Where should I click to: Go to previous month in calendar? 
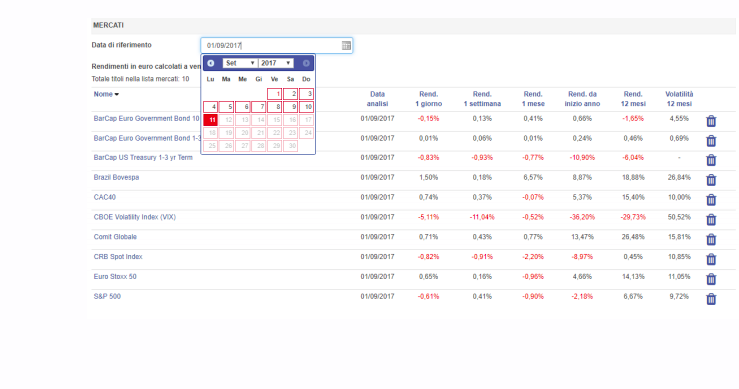[x=211, y=63]
